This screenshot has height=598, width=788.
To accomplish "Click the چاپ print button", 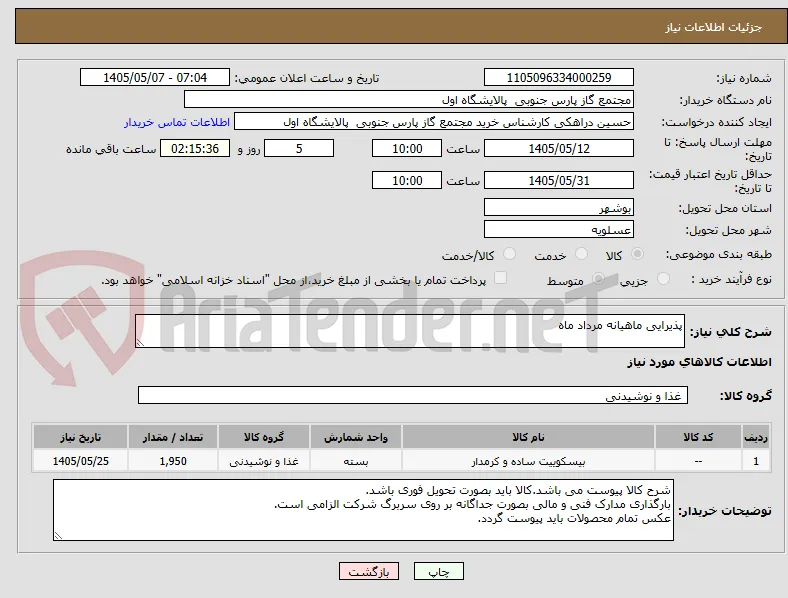I will click(439, 571).
